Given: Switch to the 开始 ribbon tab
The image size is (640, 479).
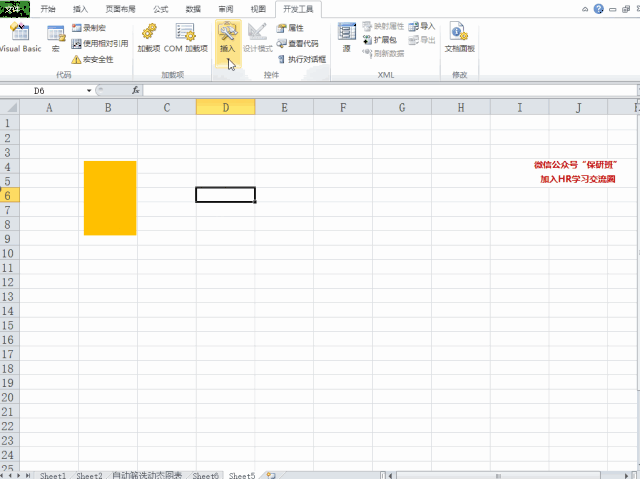Looking at the screenshot, I should click(x=48, y=9).
